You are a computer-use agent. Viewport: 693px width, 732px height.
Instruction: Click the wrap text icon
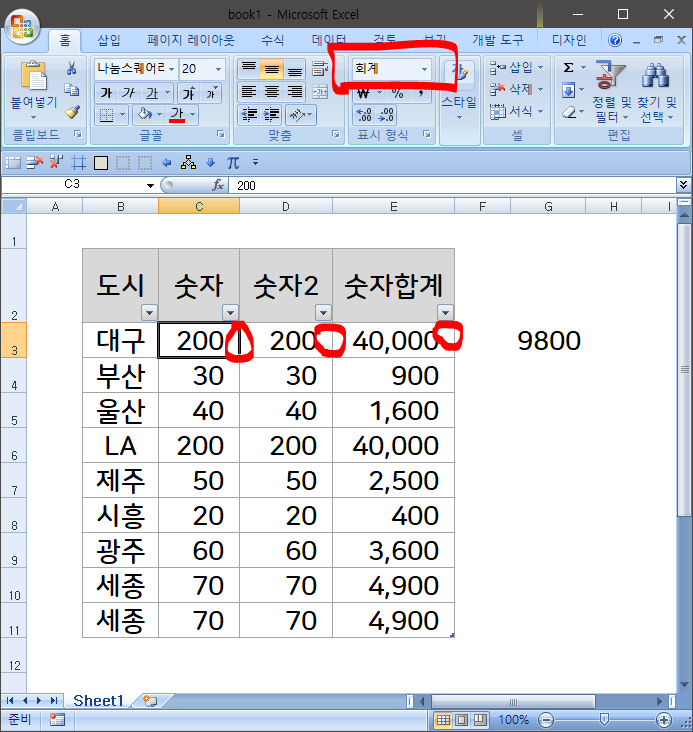tap(319, 69)
